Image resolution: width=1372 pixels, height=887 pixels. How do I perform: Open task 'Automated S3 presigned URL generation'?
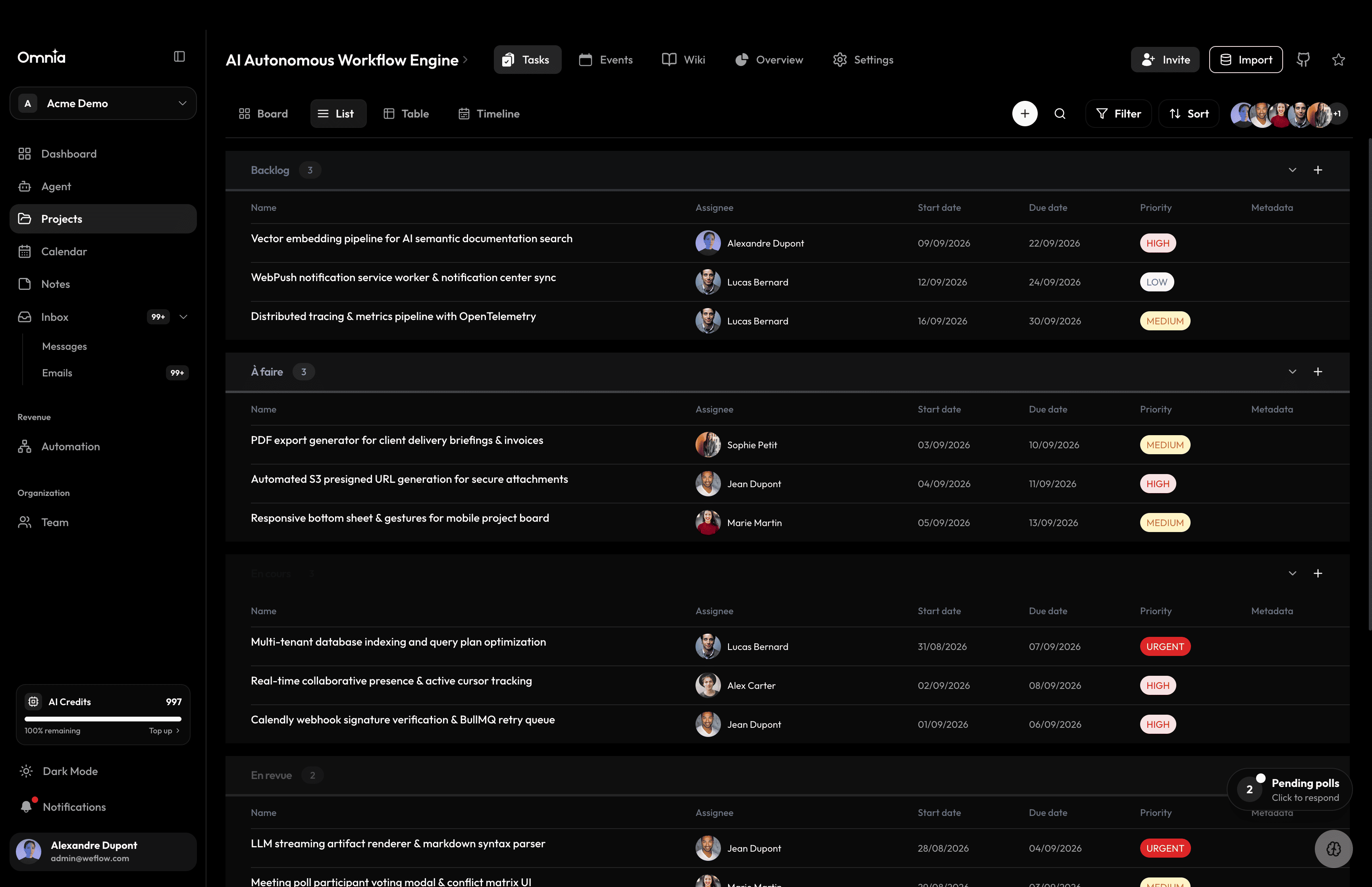(409, 479)
